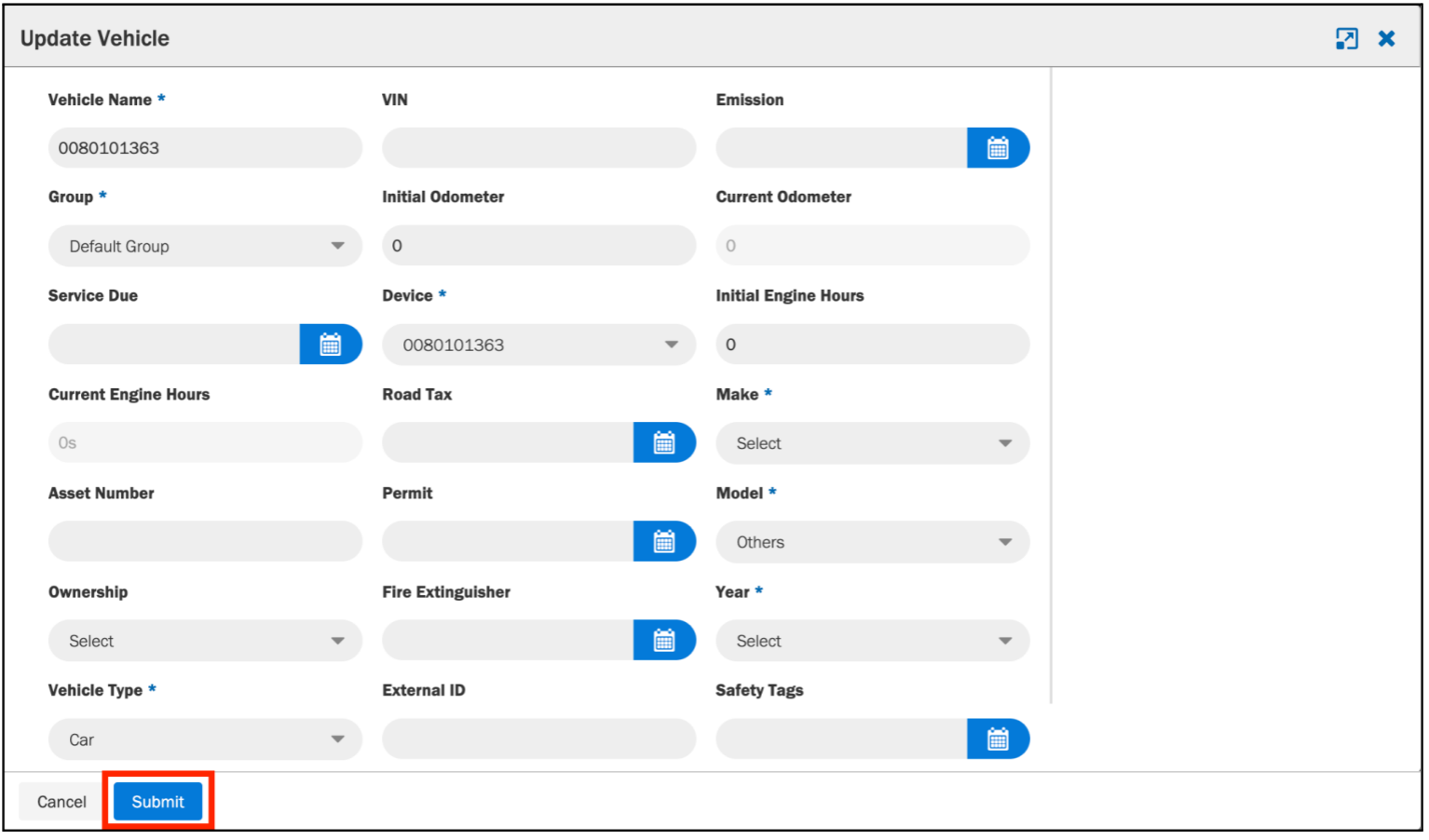Expand the Model dropdown showing Others
This screenshot has height=840, width=1429.
(x=873, y=542)
